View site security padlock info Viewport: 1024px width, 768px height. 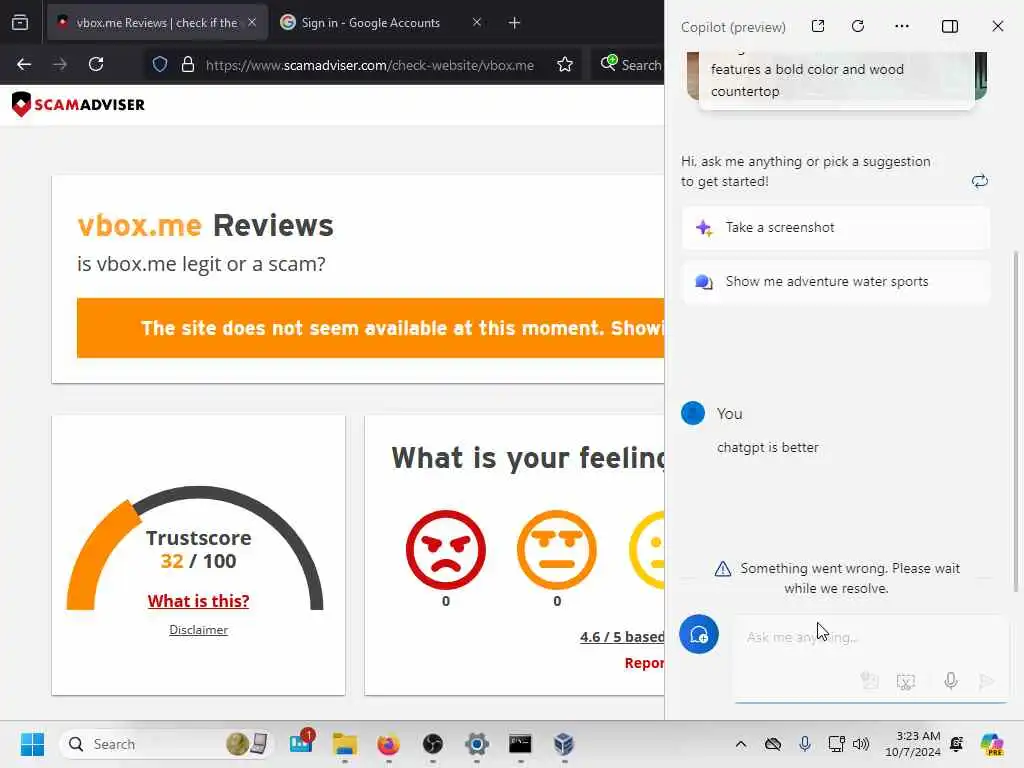click(x=187, y=64)
